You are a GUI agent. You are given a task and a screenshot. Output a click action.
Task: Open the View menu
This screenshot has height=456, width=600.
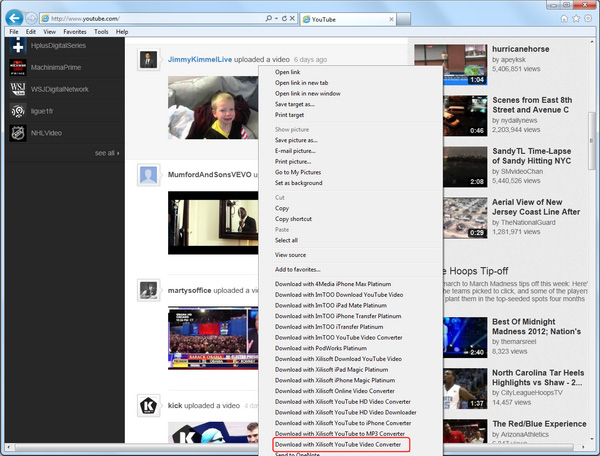pos(49,32)
